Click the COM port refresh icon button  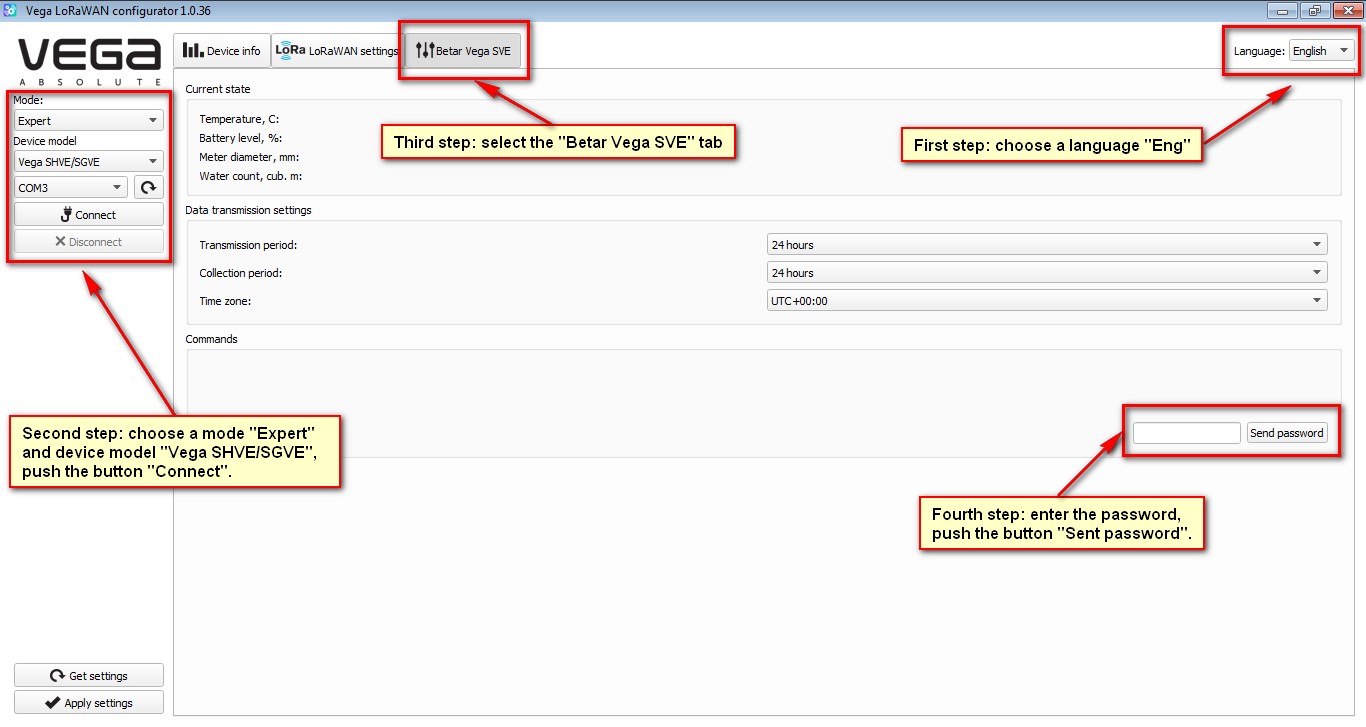click(x=148, y=187)
